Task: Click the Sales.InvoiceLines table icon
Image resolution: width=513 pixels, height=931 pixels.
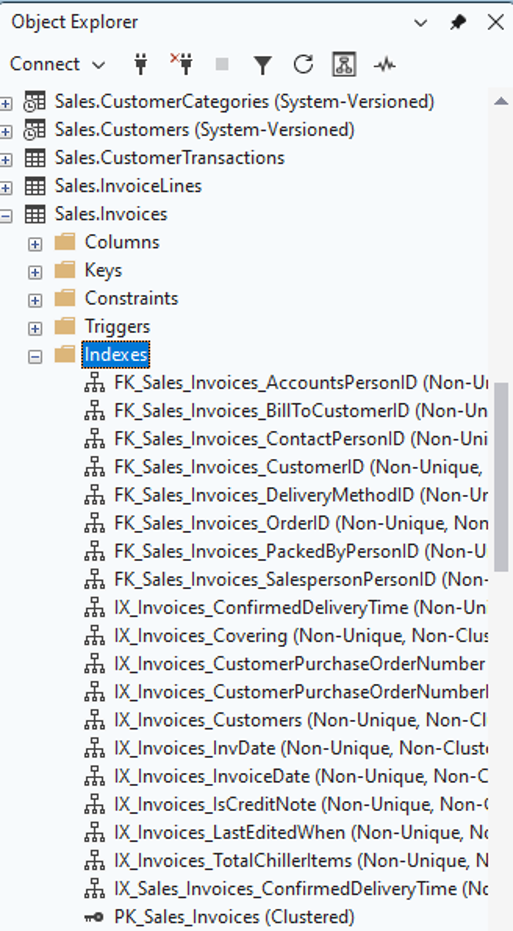Action: pyautogui.click(x=35, y=186)
